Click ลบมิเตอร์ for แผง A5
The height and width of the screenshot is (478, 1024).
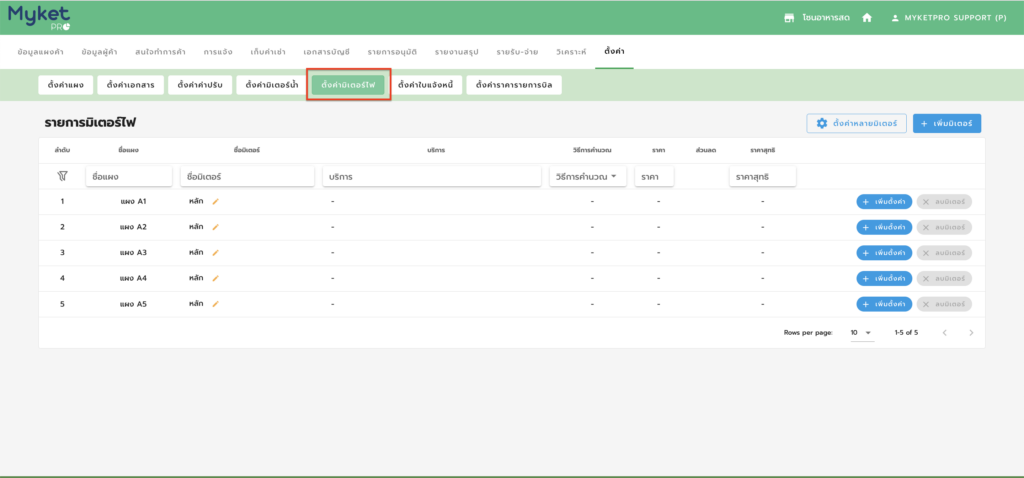944,304
